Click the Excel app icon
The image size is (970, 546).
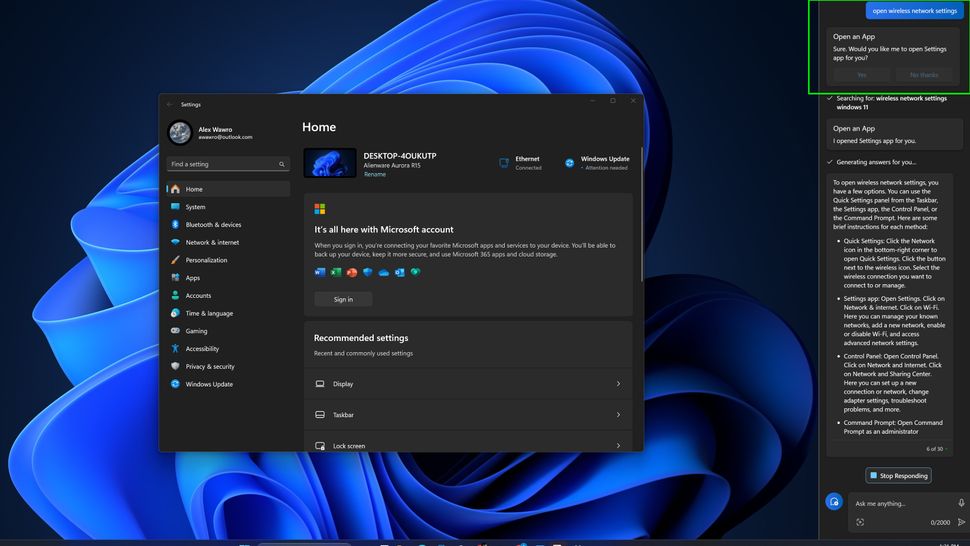(336, 272)
